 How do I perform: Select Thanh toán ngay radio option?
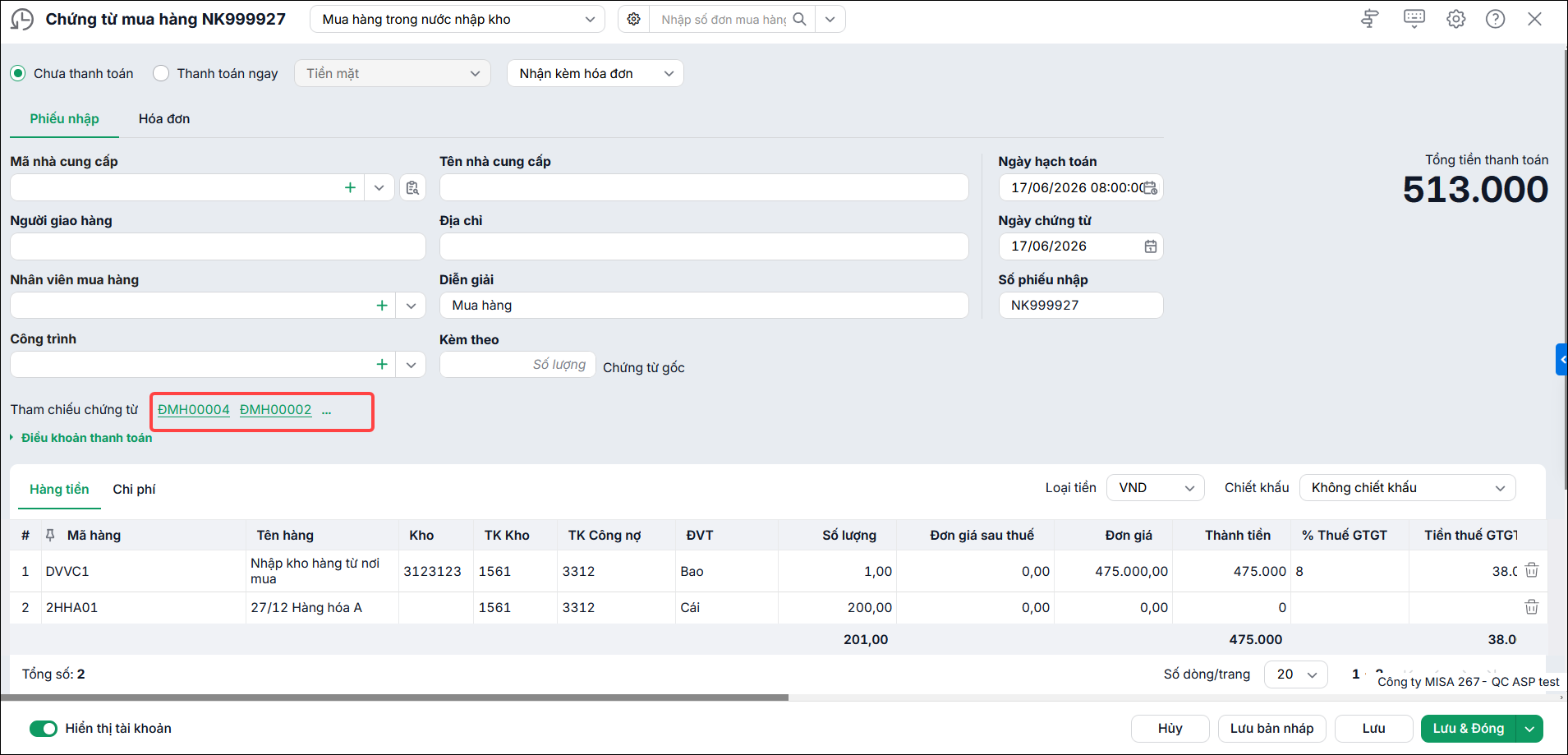coord(161,73)
